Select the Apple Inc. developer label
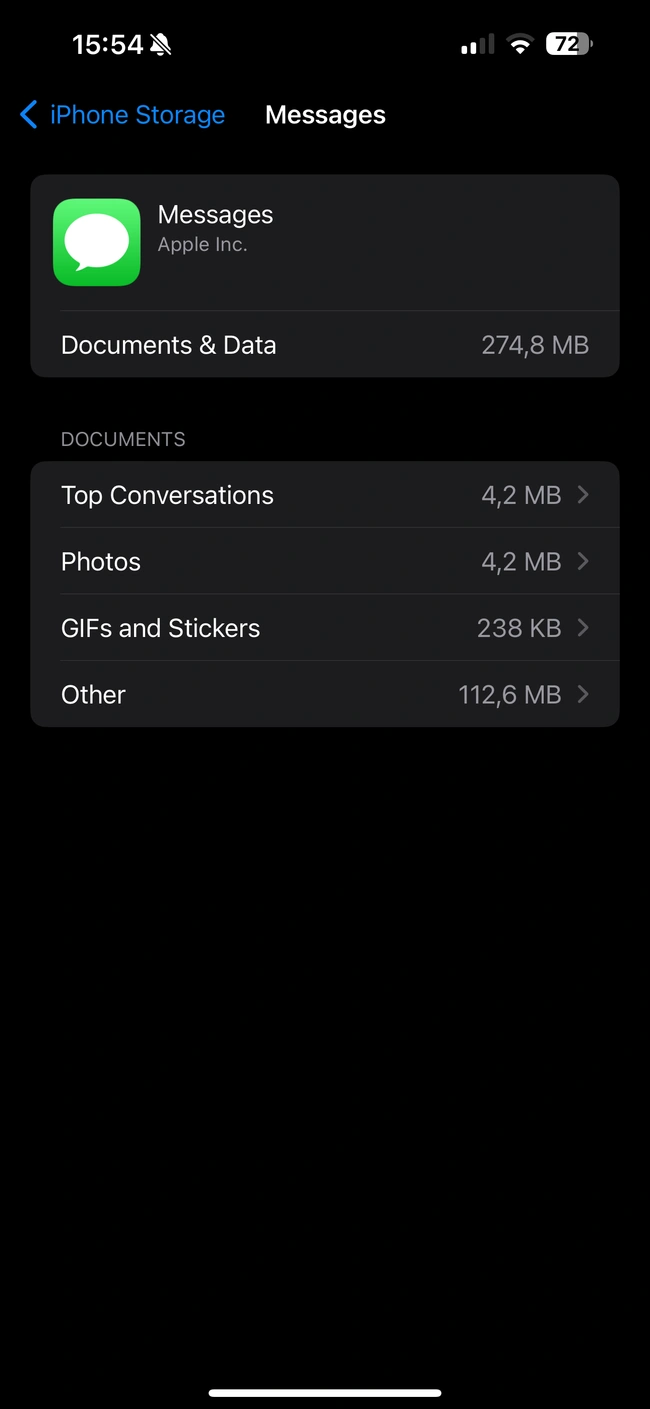 (203, 243)
